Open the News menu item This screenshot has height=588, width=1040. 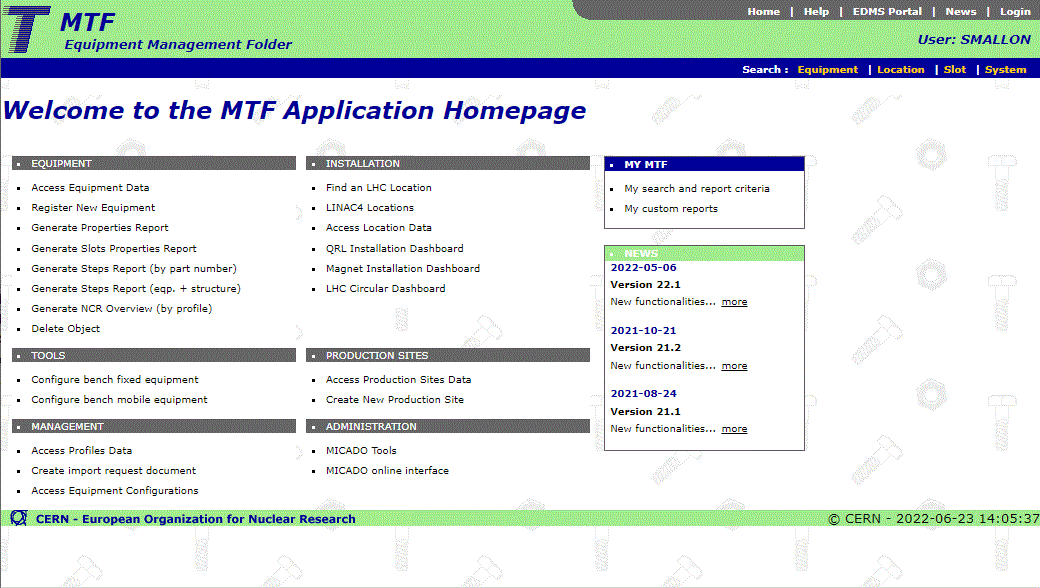click(x=960, y=11)
